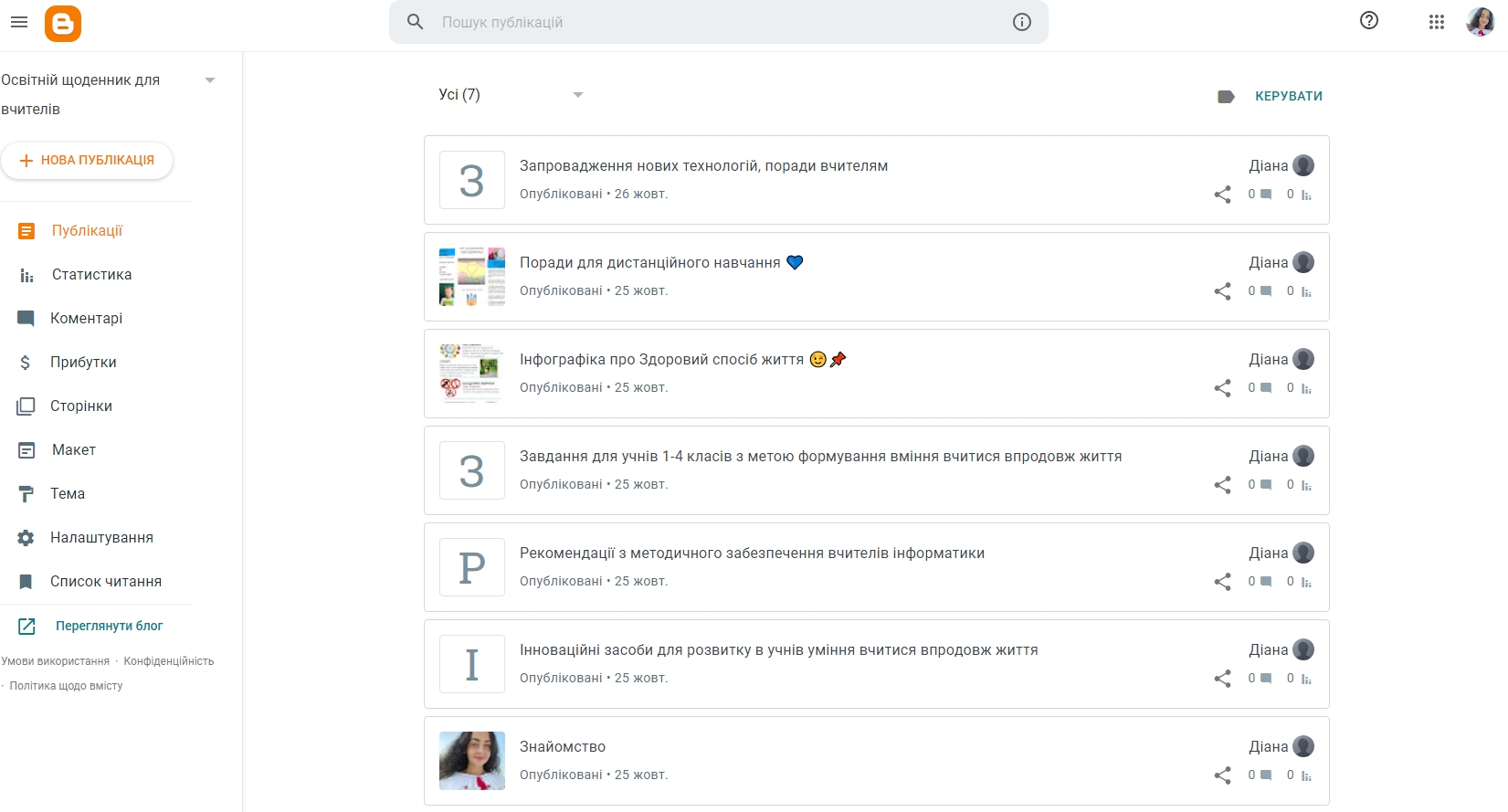Screen dimensions: 1508x812
Task: Click the label tag icon near Керувати
Action: click(1226, 97)
